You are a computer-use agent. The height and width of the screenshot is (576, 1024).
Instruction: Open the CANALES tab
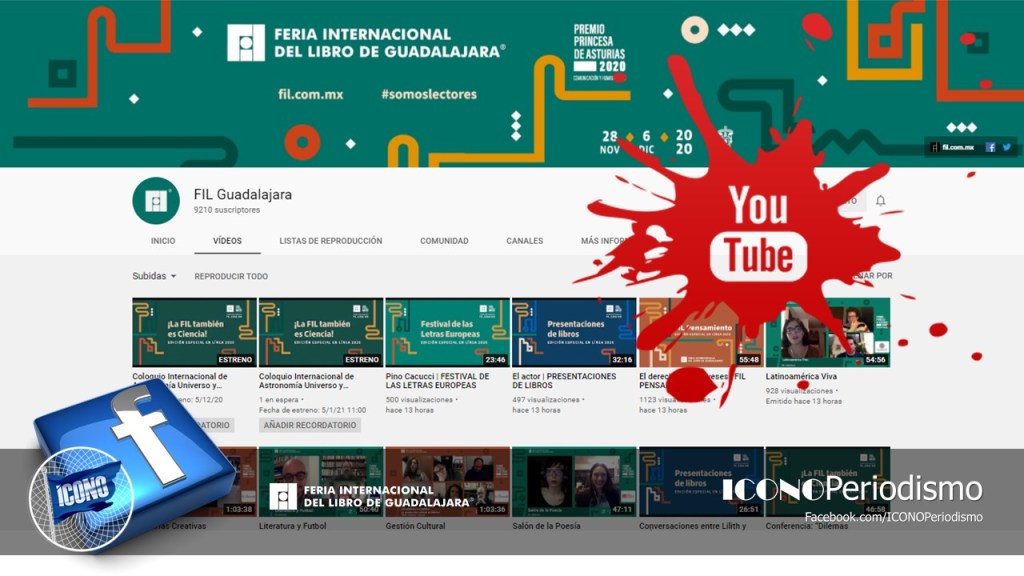tap(524, 241)
